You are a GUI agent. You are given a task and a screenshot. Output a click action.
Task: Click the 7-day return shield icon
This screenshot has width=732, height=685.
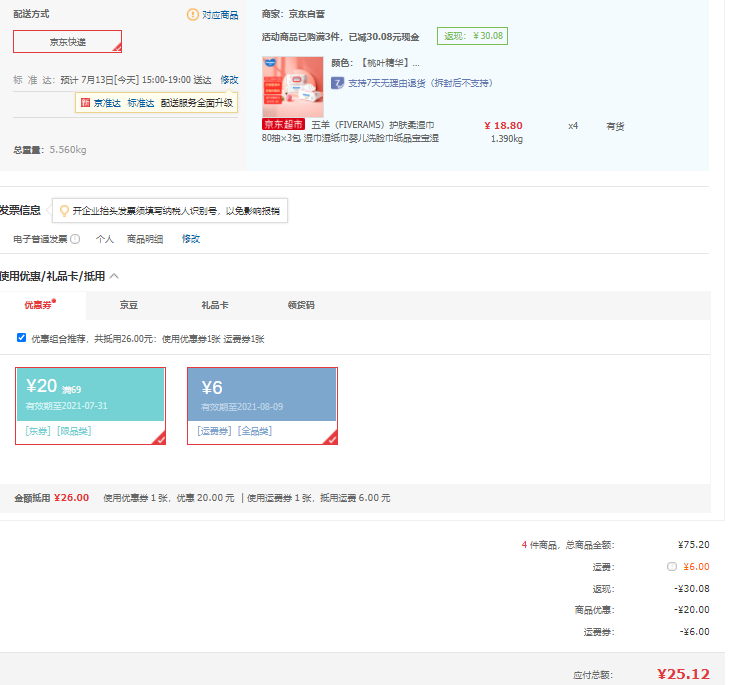(337, 83)
